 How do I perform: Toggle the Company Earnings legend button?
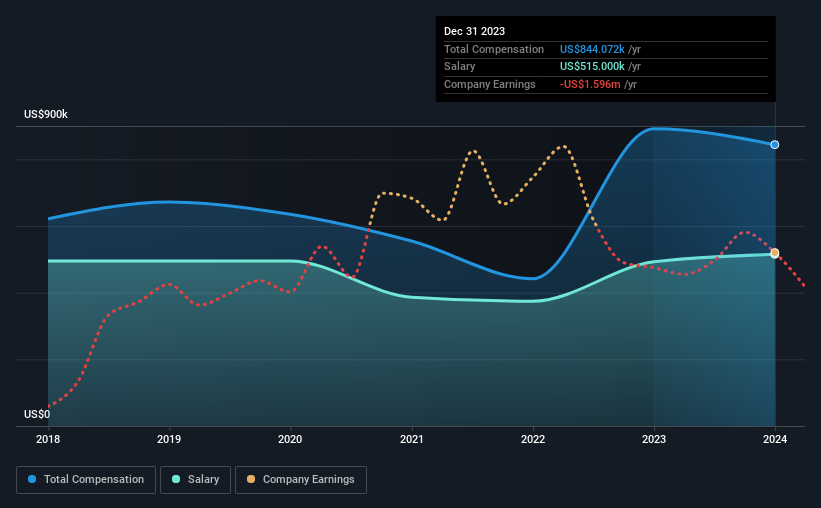(301, 480)
